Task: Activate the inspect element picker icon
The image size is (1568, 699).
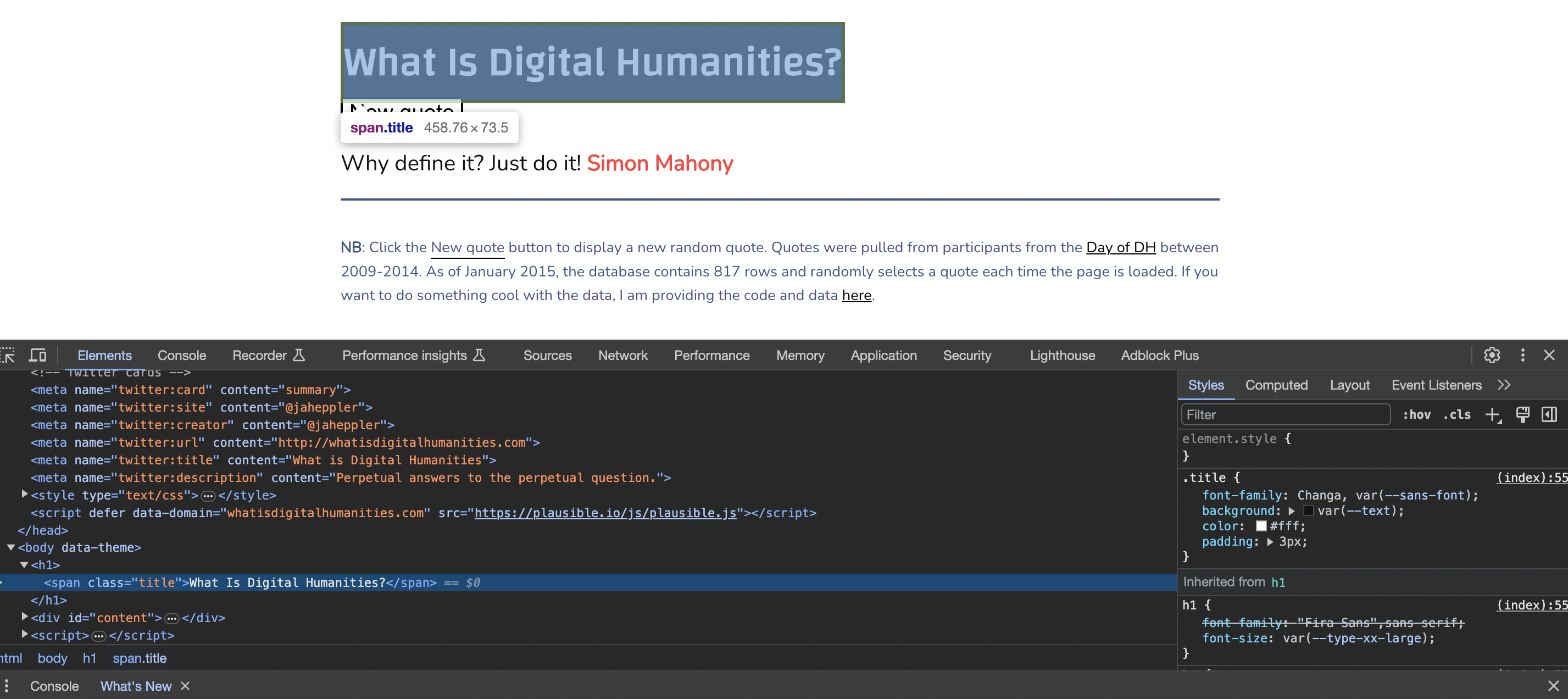Action: tap(7, 355)
